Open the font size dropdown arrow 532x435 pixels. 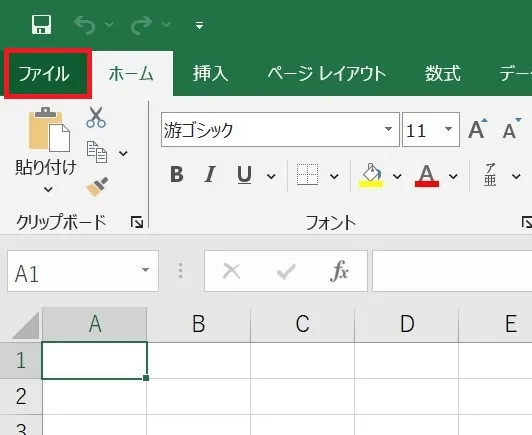[x=449, y=129]
